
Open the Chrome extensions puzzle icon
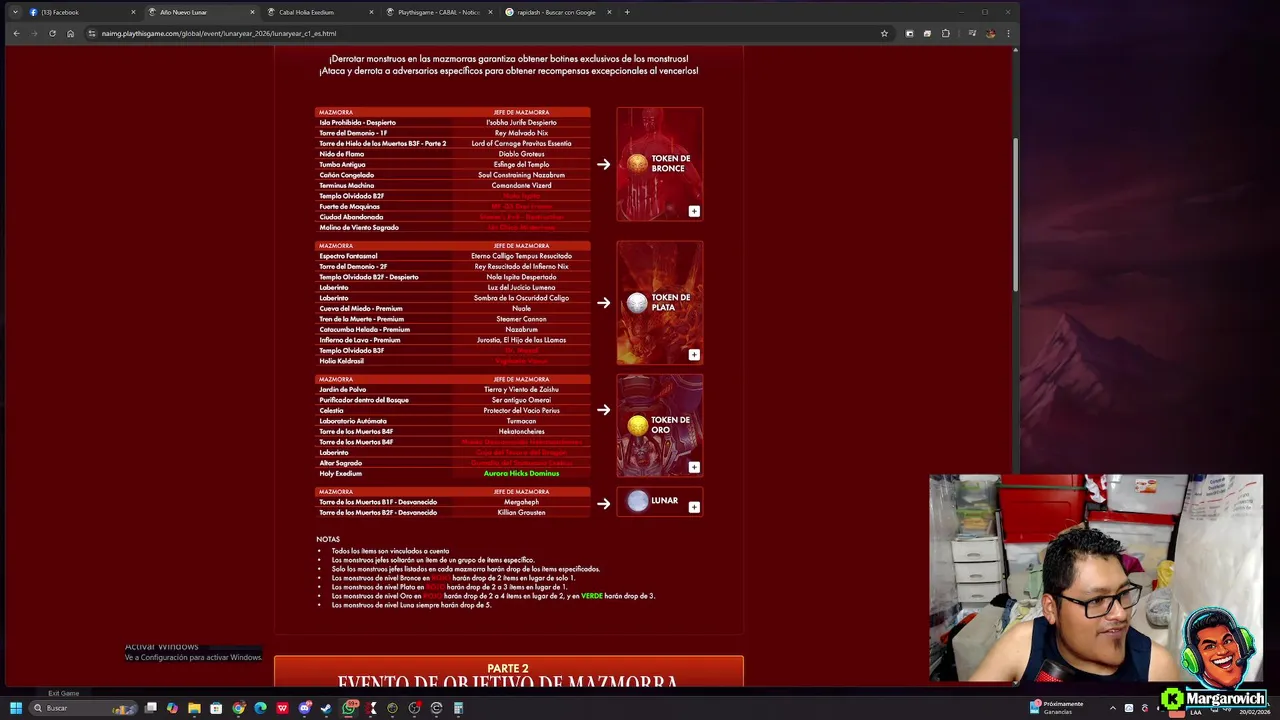(x=946, y=33)
